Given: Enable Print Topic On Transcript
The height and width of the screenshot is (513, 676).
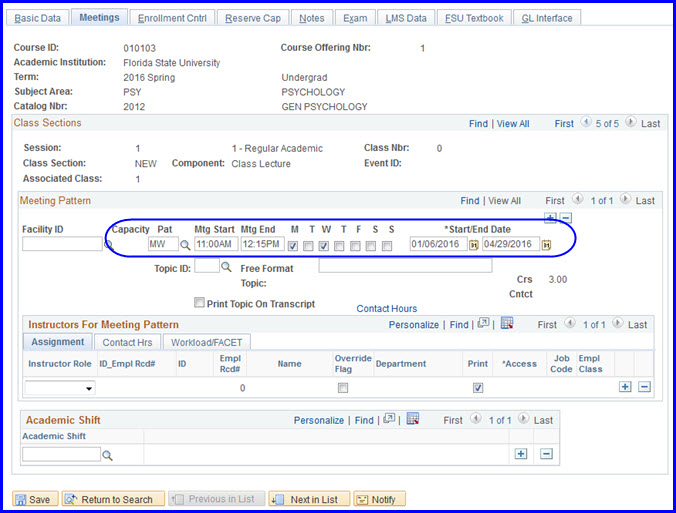Looking at the screenshot, I should coord(200,304).
